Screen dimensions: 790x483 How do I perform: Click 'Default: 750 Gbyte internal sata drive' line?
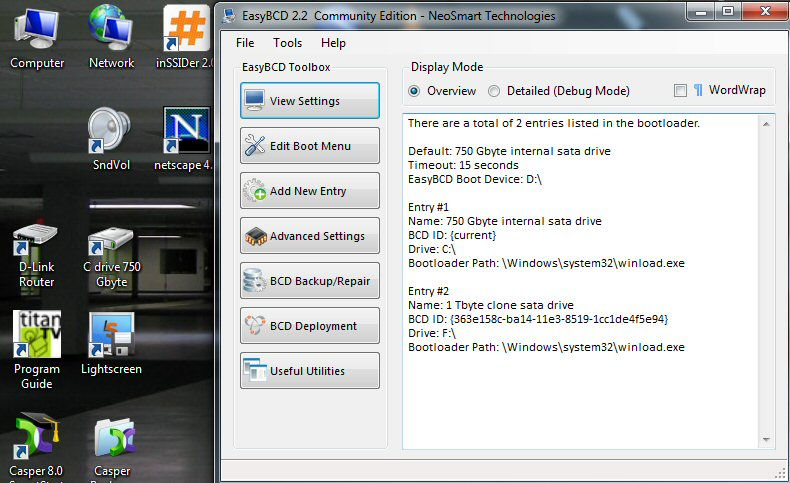tap(509, 151)
